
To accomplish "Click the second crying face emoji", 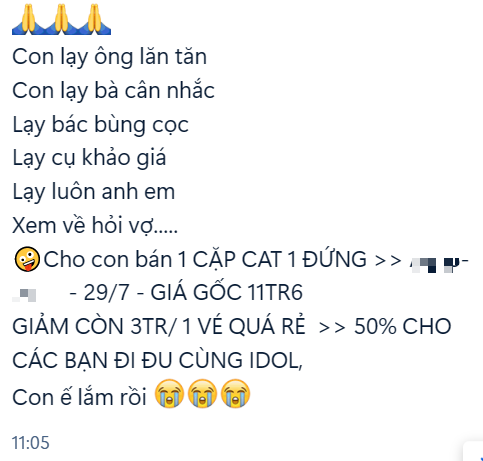I will point(202,394).
